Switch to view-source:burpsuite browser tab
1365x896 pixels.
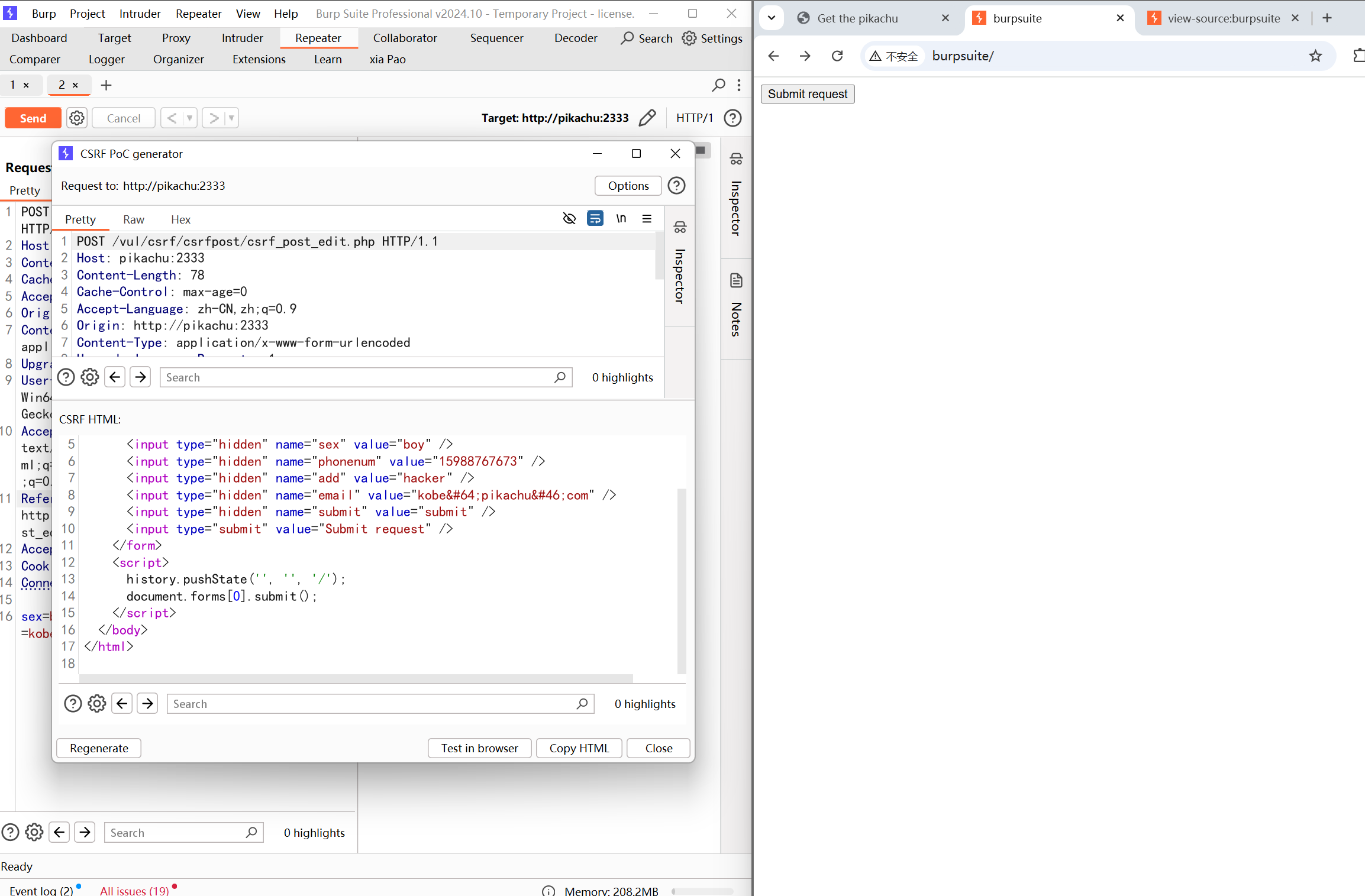click(x=1224, y=18)
